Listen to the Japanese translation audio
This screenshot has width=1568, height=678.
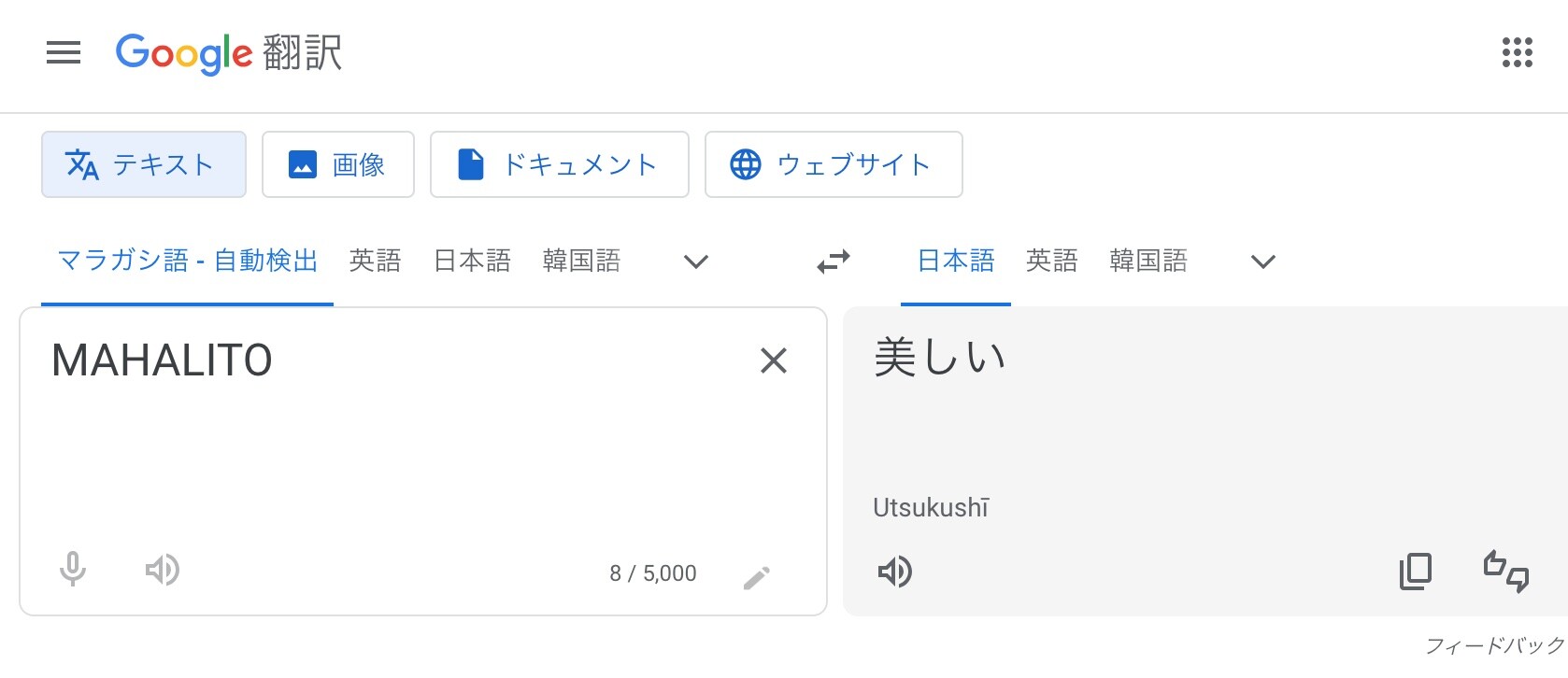point(895,572)
